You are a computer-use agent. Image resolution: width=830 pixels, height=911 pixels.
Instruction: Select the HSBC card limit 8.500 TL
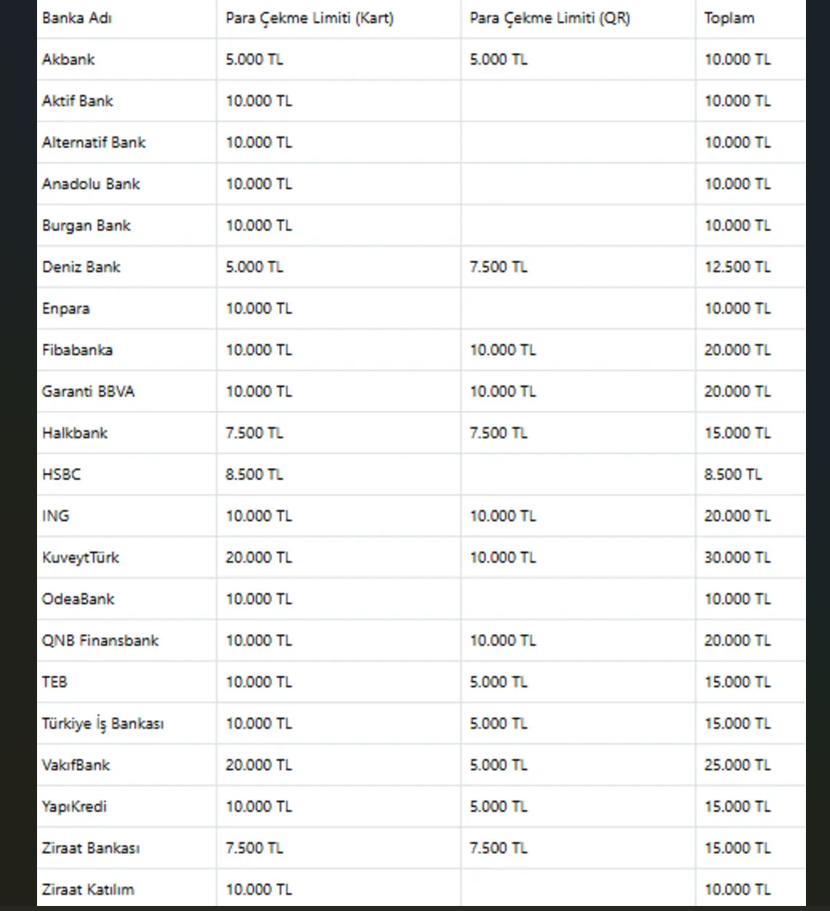pos(254,474)
